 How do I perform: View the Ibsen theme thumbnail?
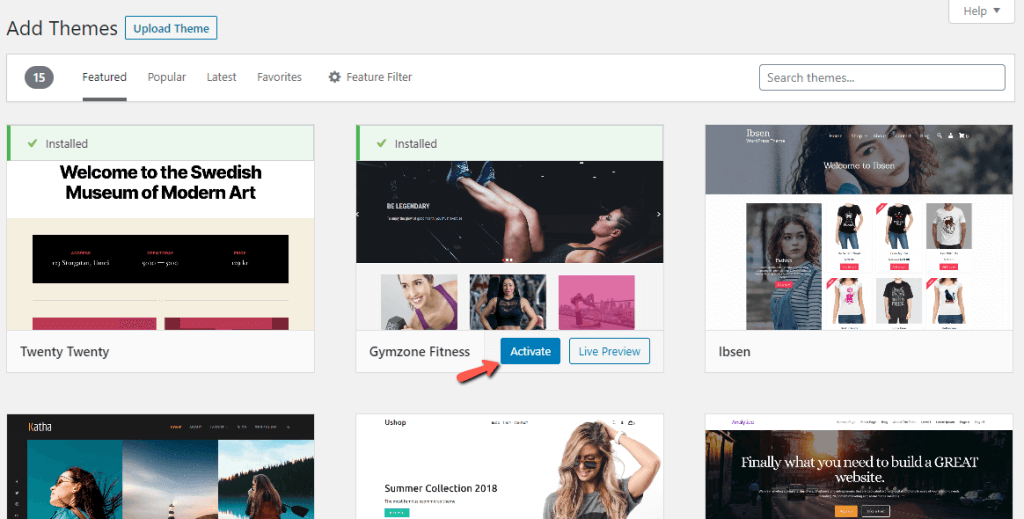(x=859, y=228)
